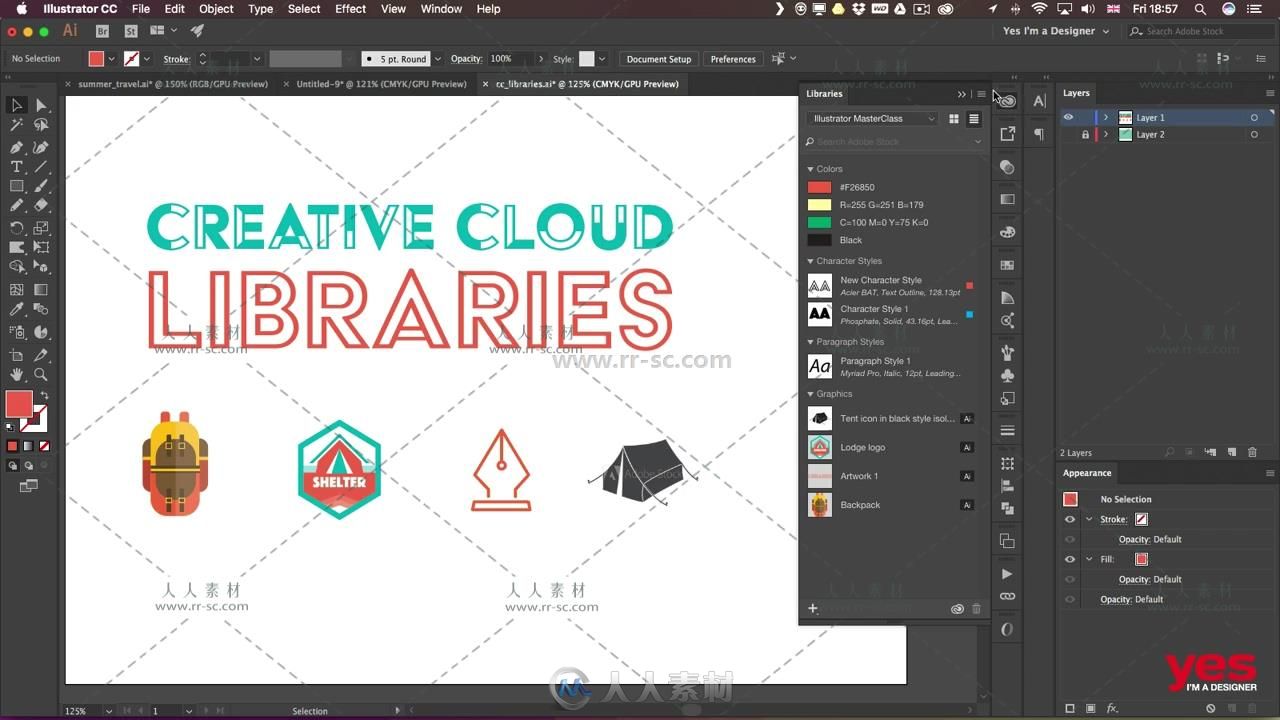The image size is (1280, 720).
Task: Open the Effect menu
Action: coord(350,9)
